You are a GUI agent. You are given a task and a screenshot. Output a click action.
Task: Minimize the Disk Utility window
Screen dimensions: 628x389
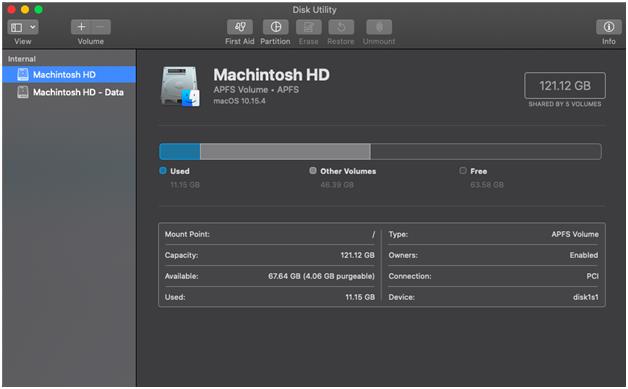click(x=25, y=9)
